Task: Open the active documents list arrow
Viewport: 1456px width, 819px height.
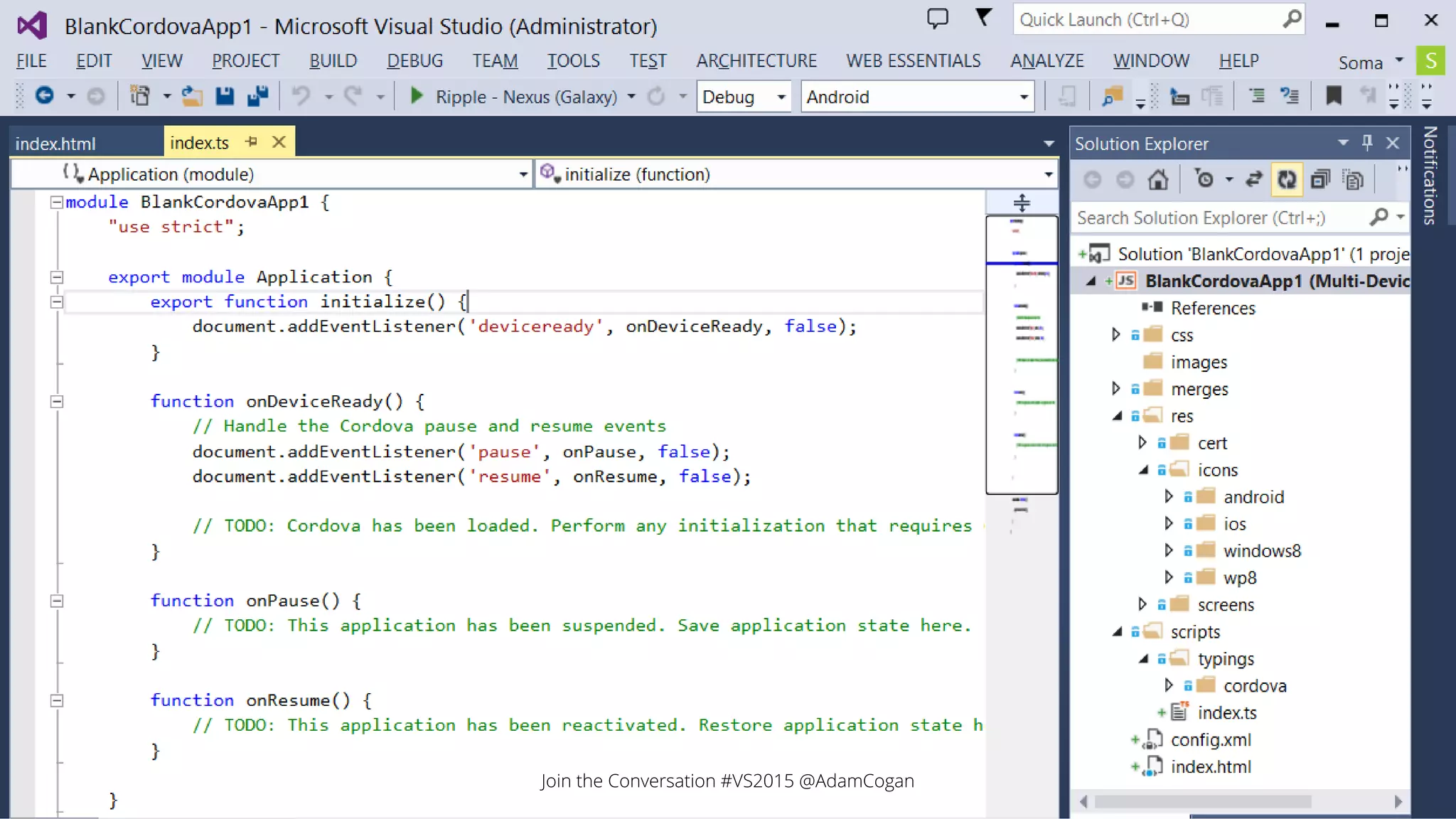Action: click(1049, 144)
